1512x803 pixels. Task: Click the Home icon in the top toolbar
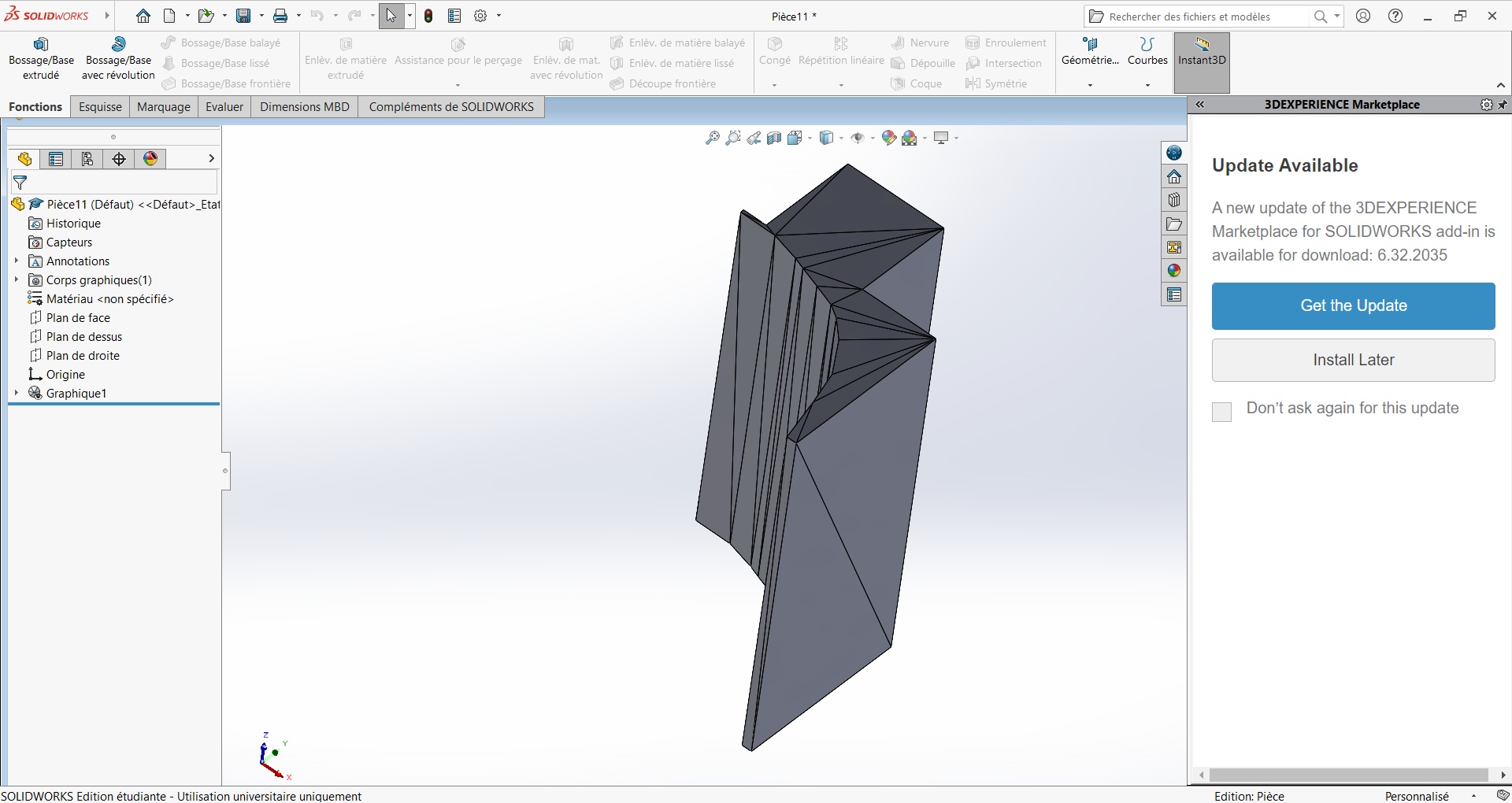click(143, 16)
